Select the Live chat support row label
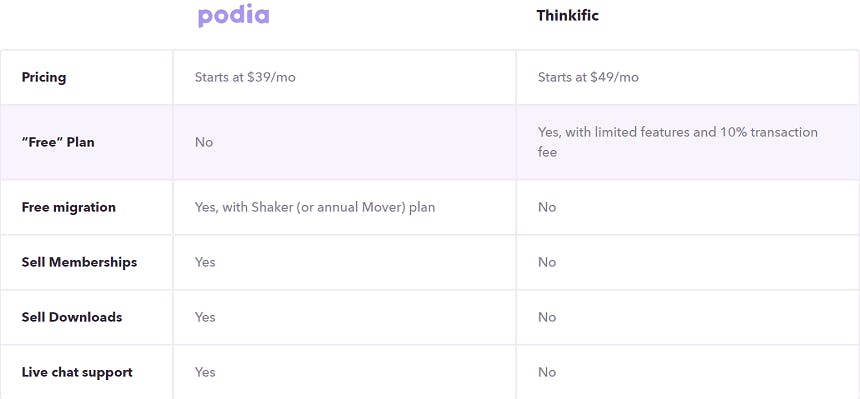860x399 pixels. click(x=77, y=372)
